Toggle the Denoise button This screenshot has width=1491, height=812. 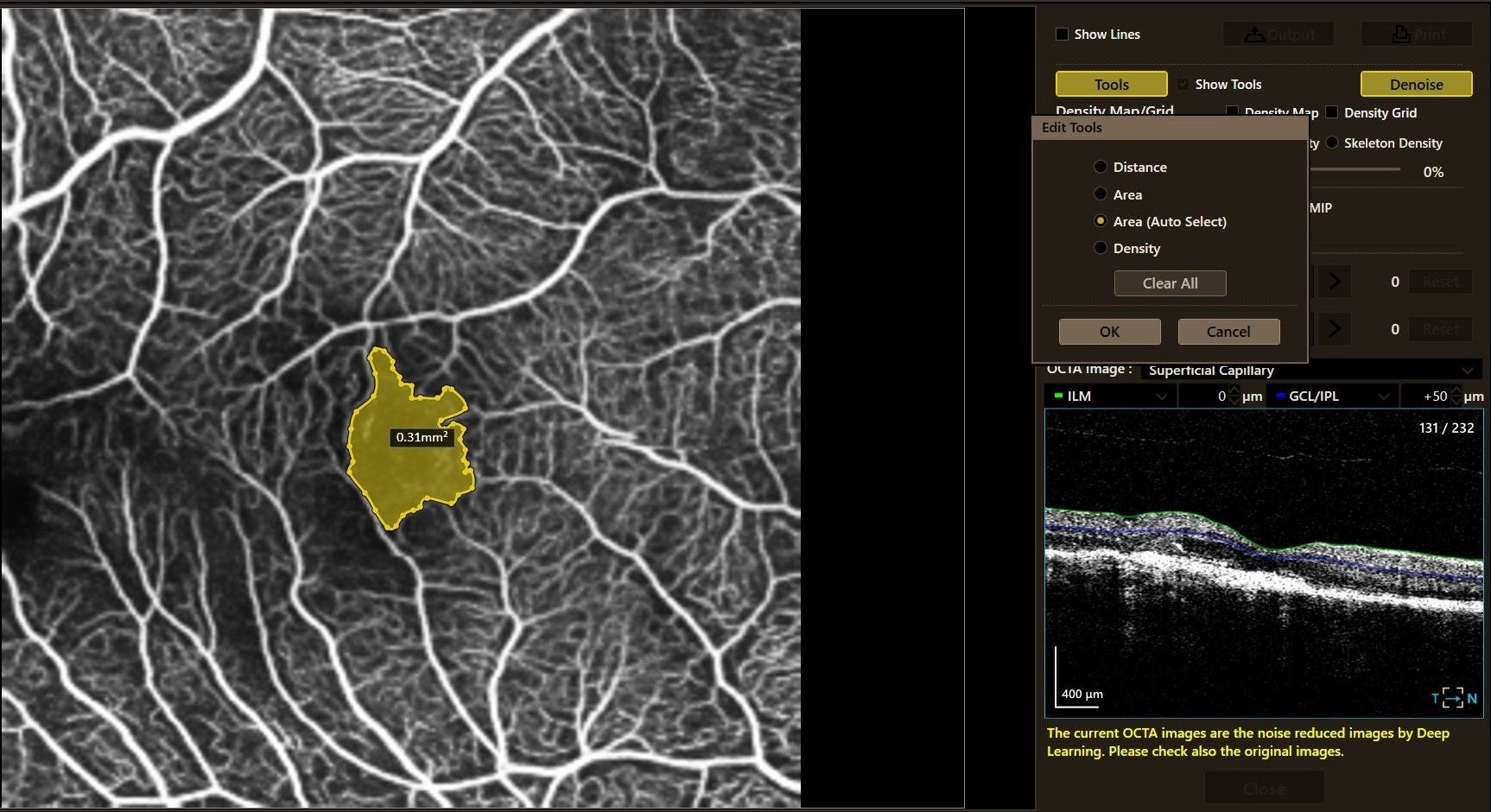pos(1417,84)
